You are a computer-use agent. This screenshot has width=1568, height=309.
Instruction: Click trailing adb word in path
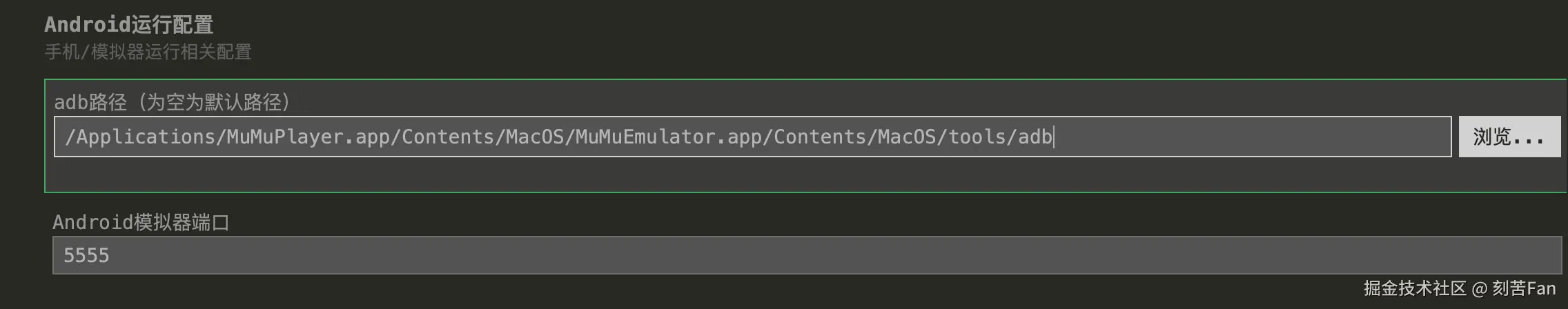1035,137
